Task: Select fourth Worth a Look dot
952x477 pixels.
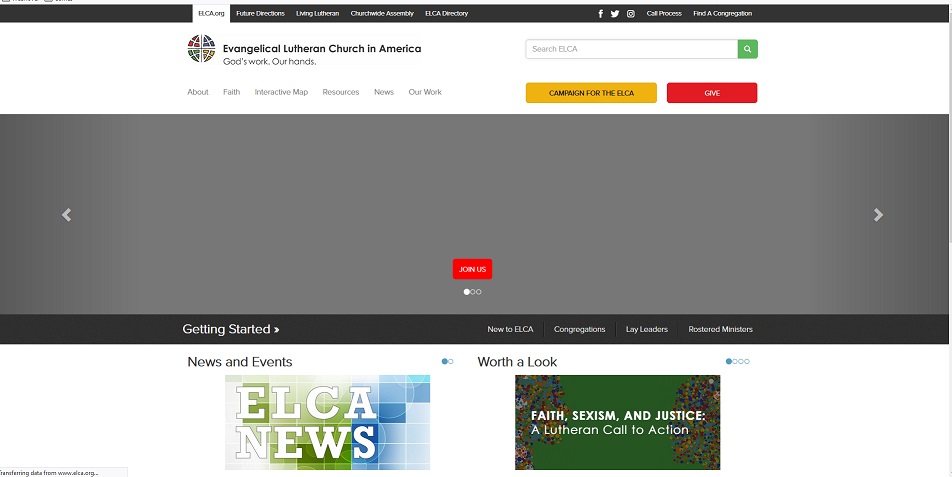Action: click(747, 361)
